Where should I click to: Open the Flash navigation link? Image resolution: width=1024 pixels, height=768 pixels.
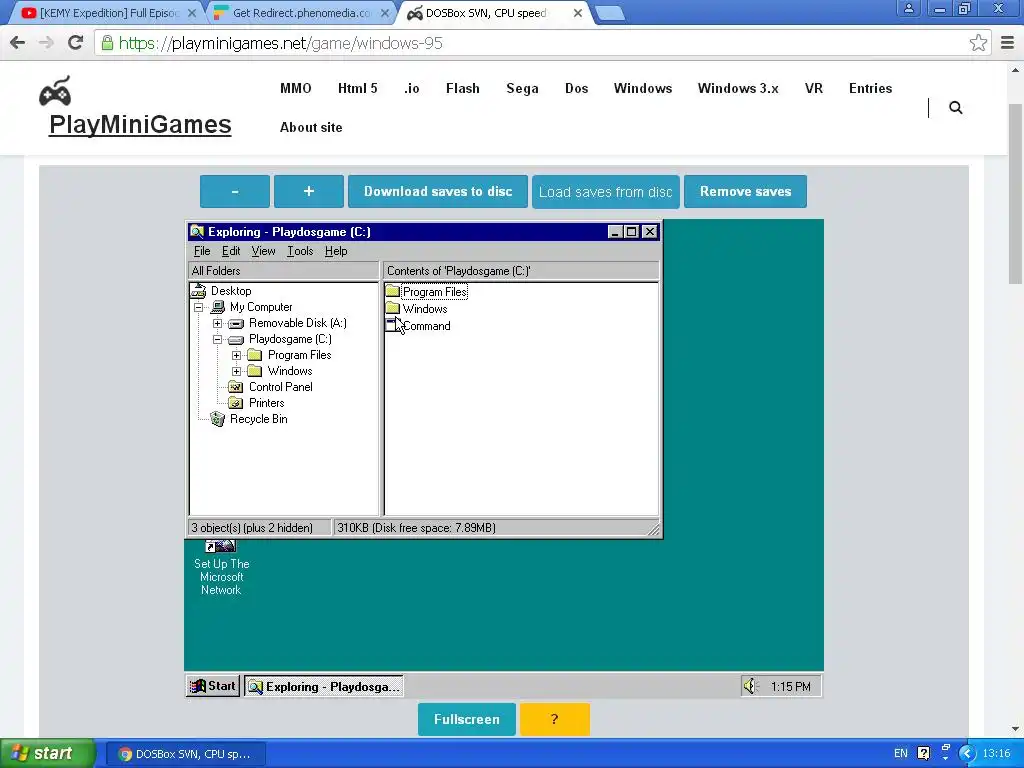point(462,88)
